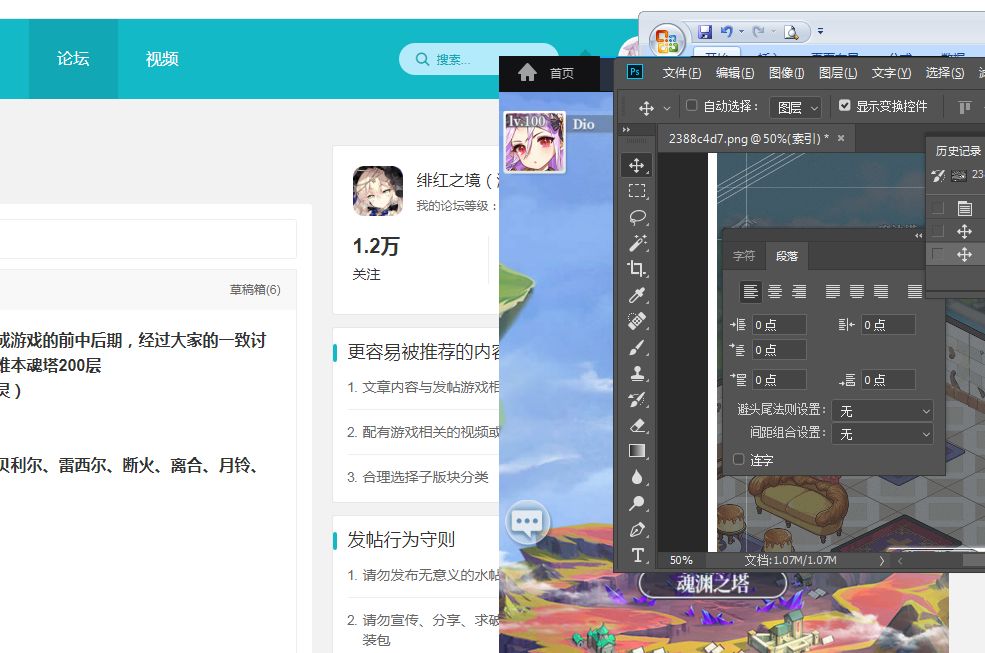The height and width of the screenshot is (653, 985).
Task: Click the 绯红之境 forum avatar
Action: (x=378, y=191)
